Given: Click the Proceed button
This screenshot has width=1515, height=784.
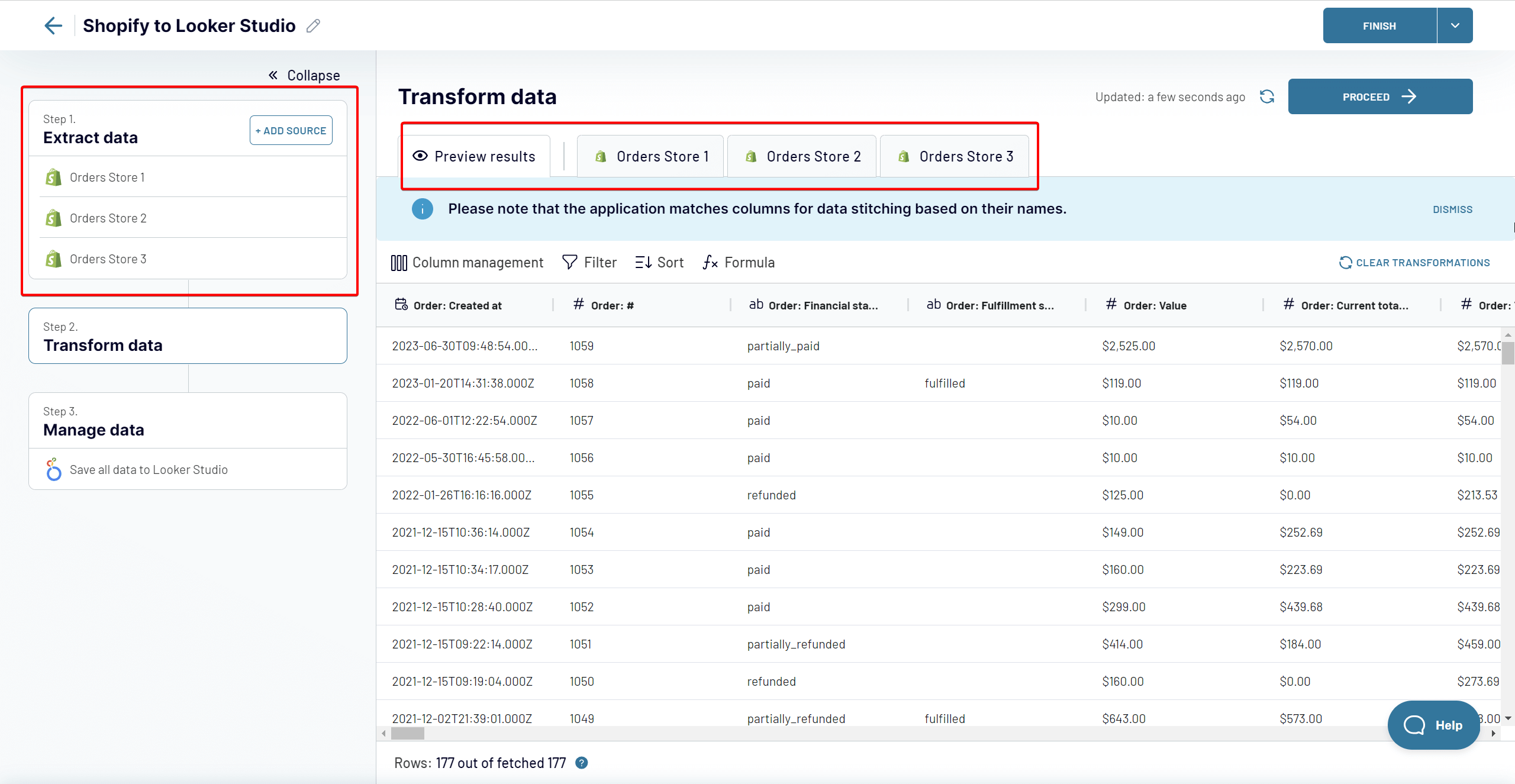Looking at the screenshot, I should (x=1380, y=96).
